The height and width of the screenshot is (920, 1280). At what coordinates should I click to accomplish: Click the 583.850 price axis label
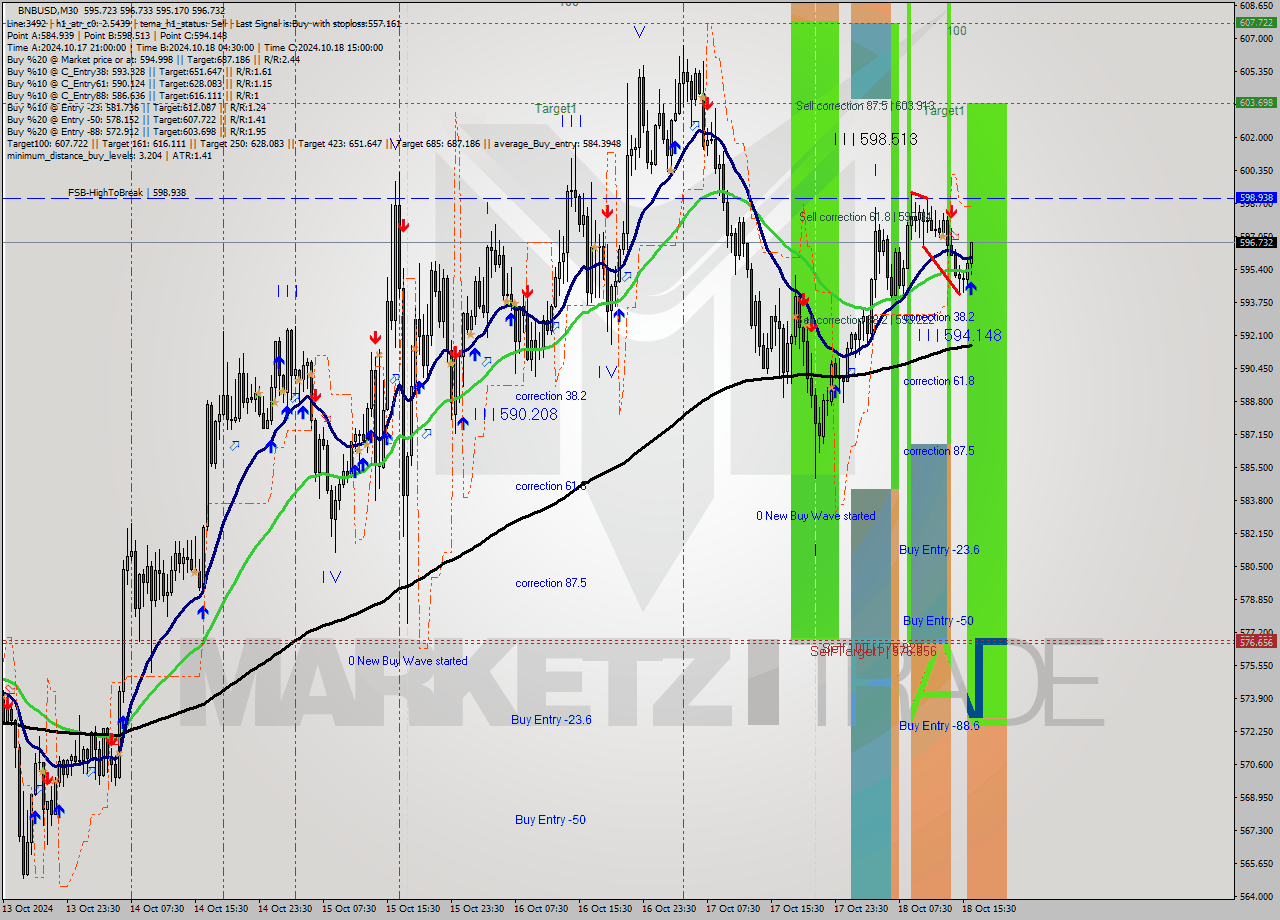(1255, 500)
